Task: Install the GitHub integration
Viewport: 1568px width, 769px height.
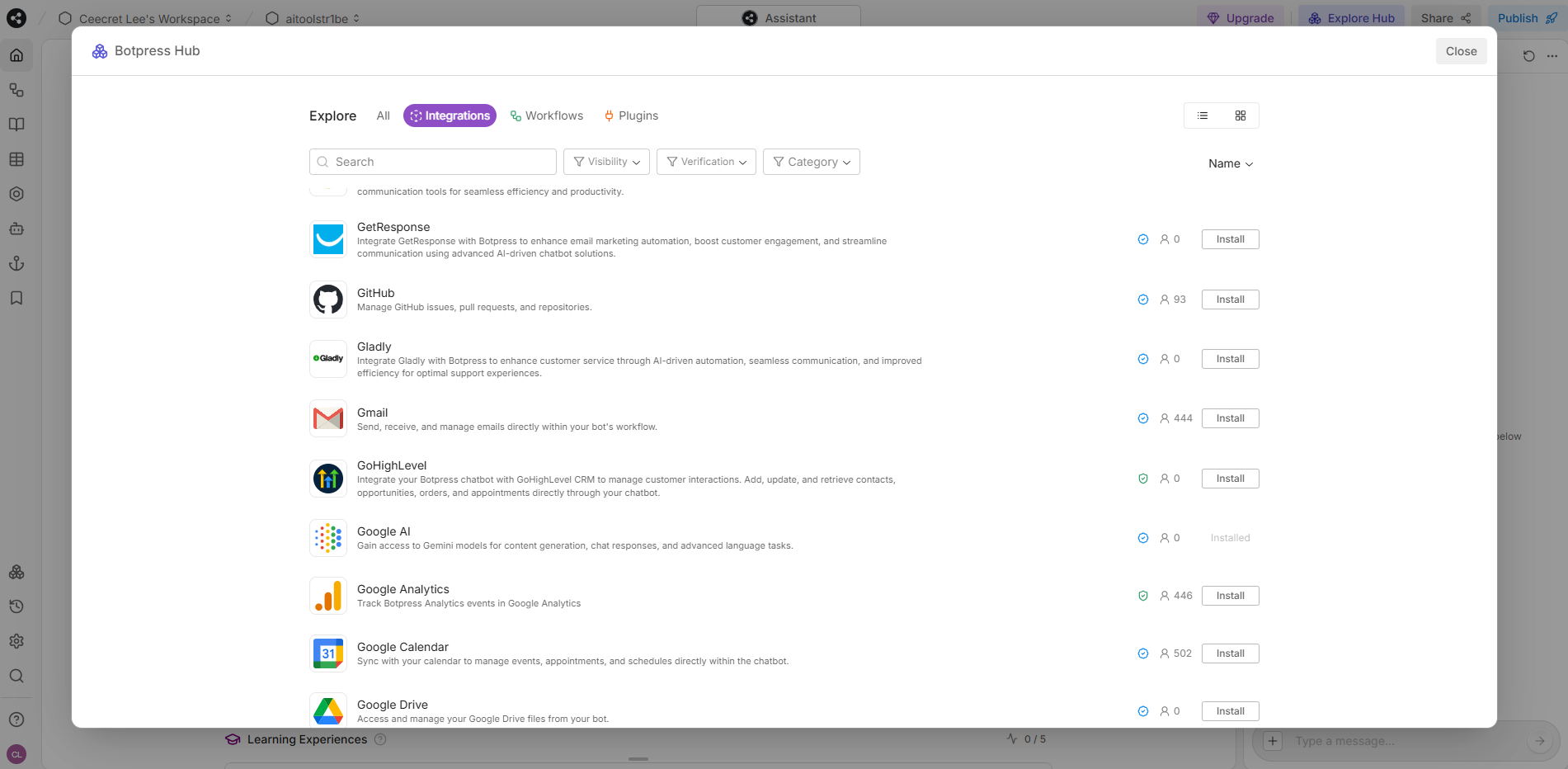Action: 1230,299
